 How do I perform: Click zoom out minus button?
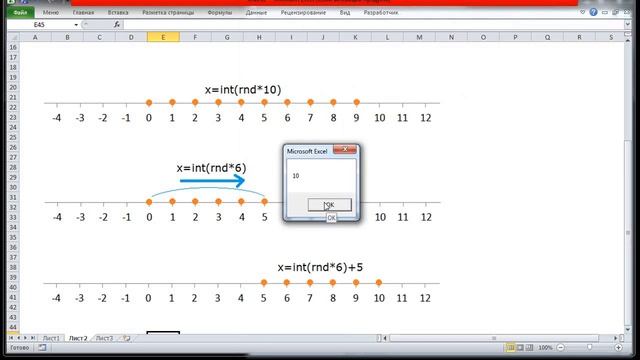point(561,348)
